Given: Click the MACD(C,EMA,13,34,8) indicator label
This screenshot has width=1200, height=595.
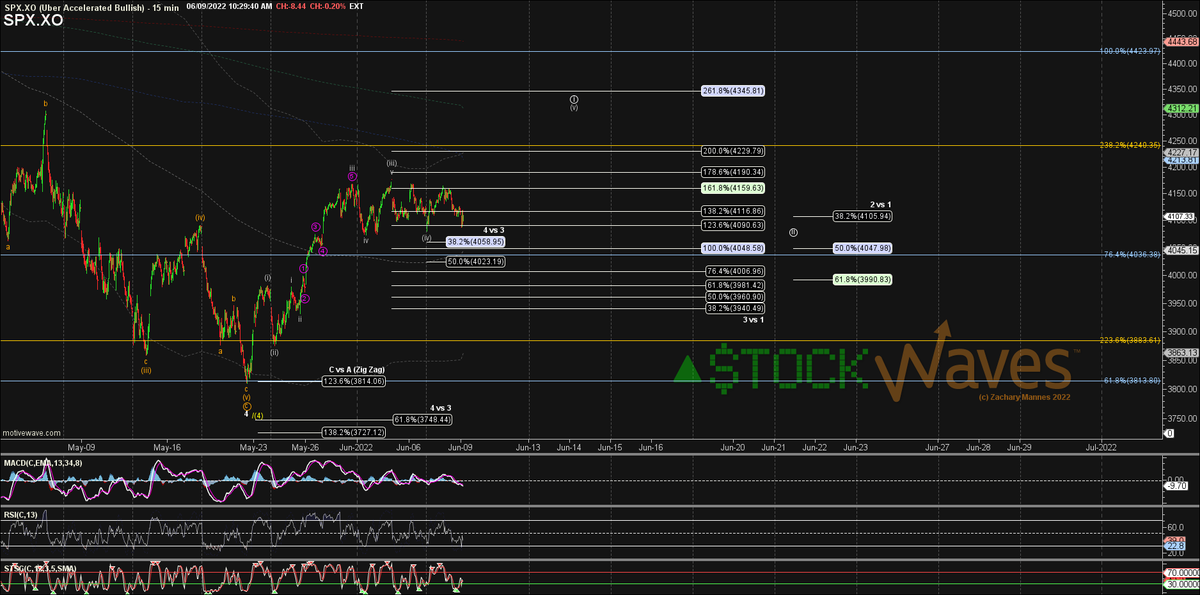Looking at the screenshot, I should [x=43, y=463].
